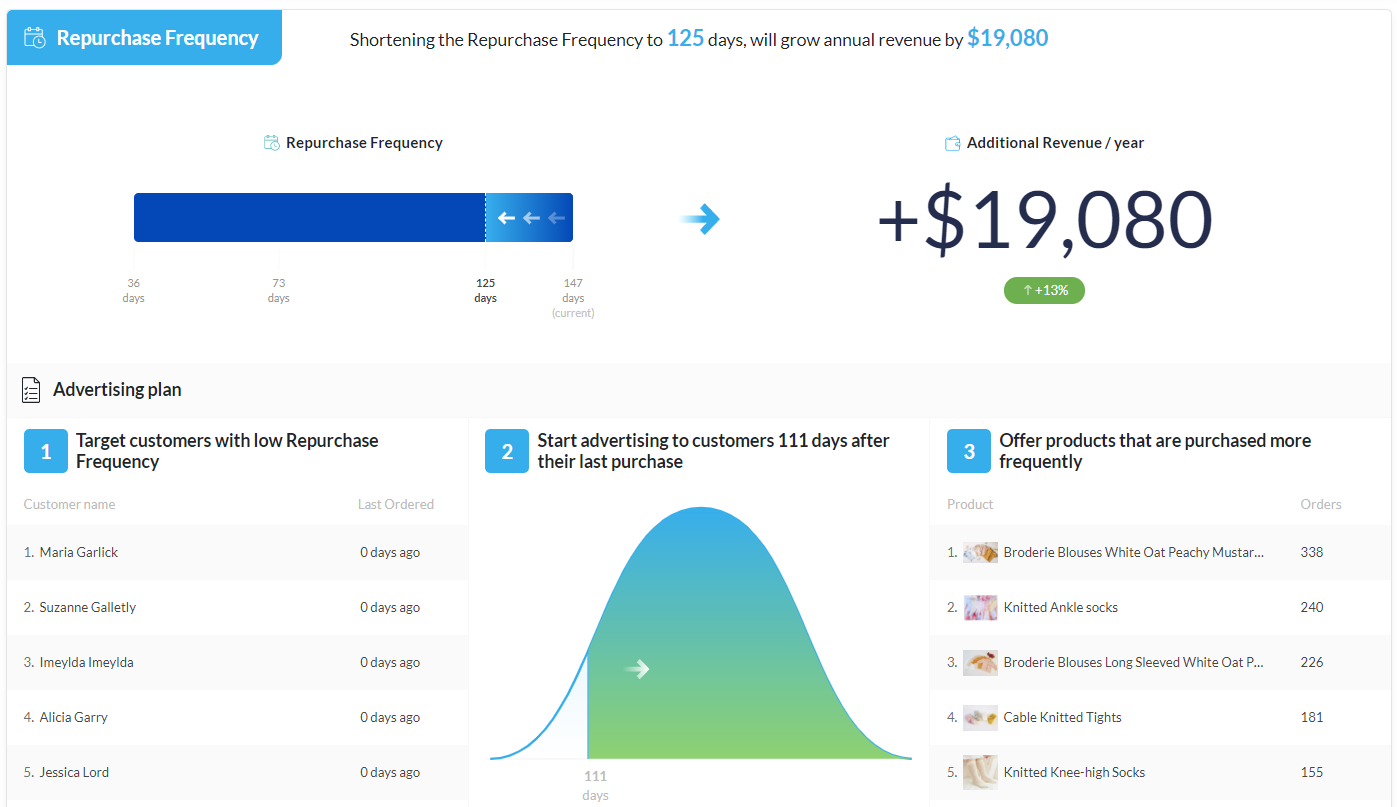The height and width of the screenshot is (807, 1397).
Task: Click Target customers with low Repurchase Frequency heading
Action: coord(227,451)
